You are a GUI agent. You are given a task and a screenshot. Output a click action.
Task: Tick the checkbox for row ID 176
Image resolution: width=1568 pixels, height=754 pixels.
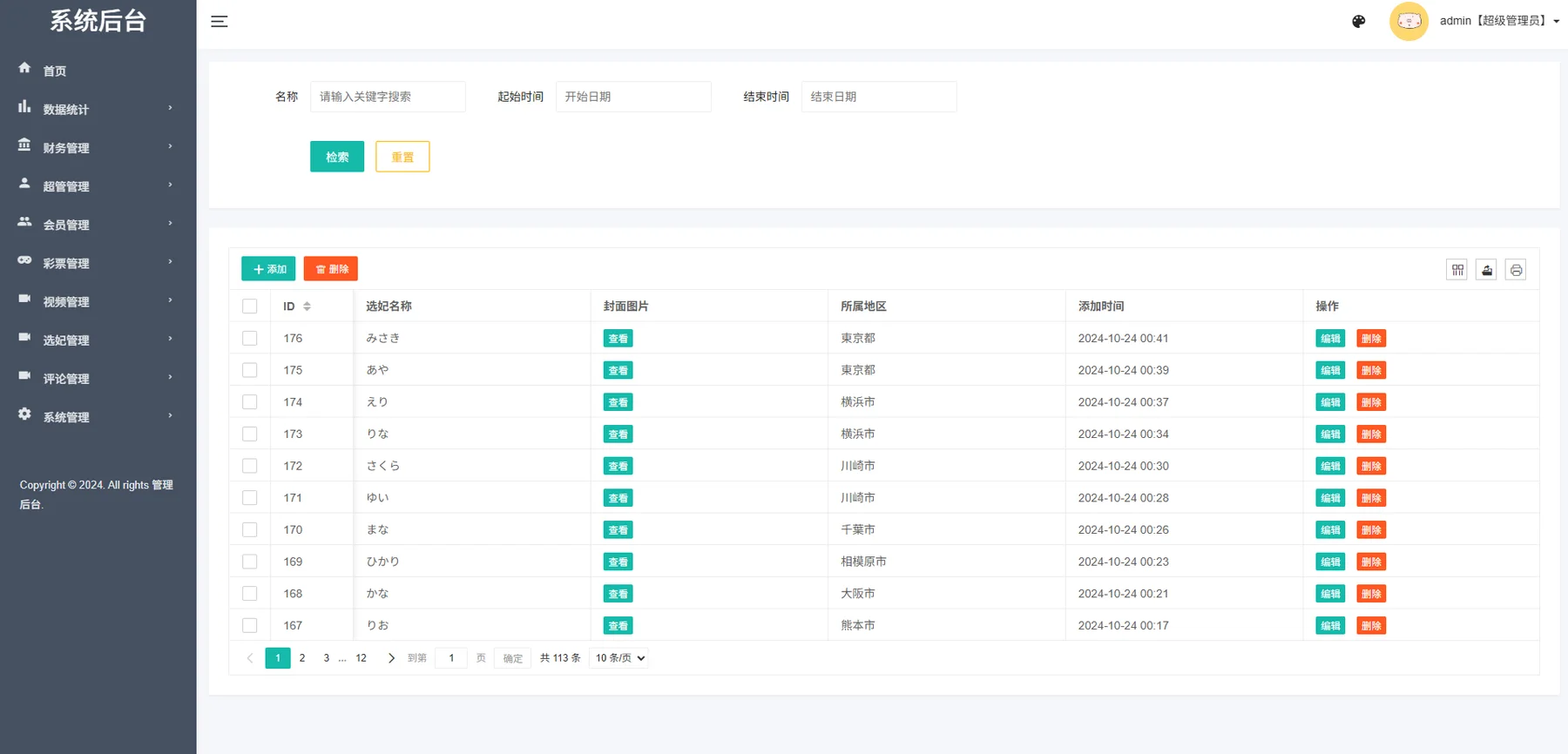point(250,338)
